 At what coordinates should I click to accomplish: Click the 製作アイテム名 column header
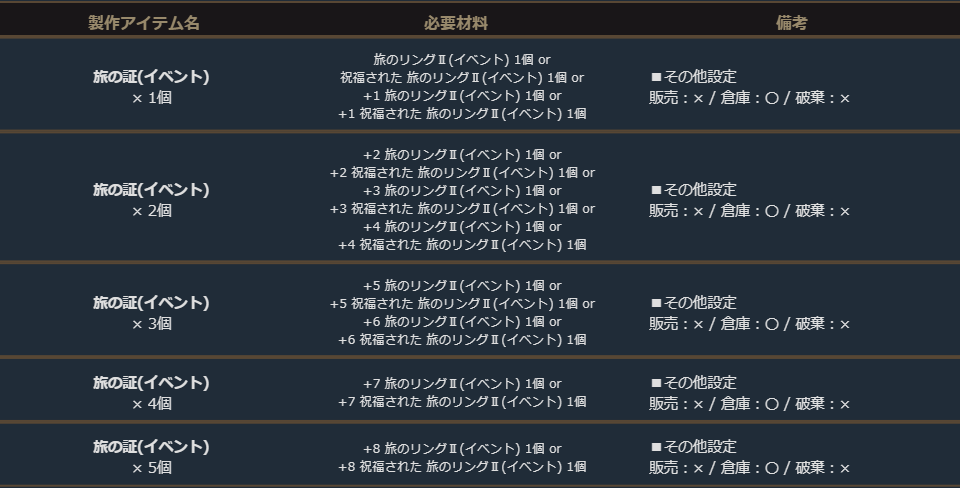tap(144, 23)
